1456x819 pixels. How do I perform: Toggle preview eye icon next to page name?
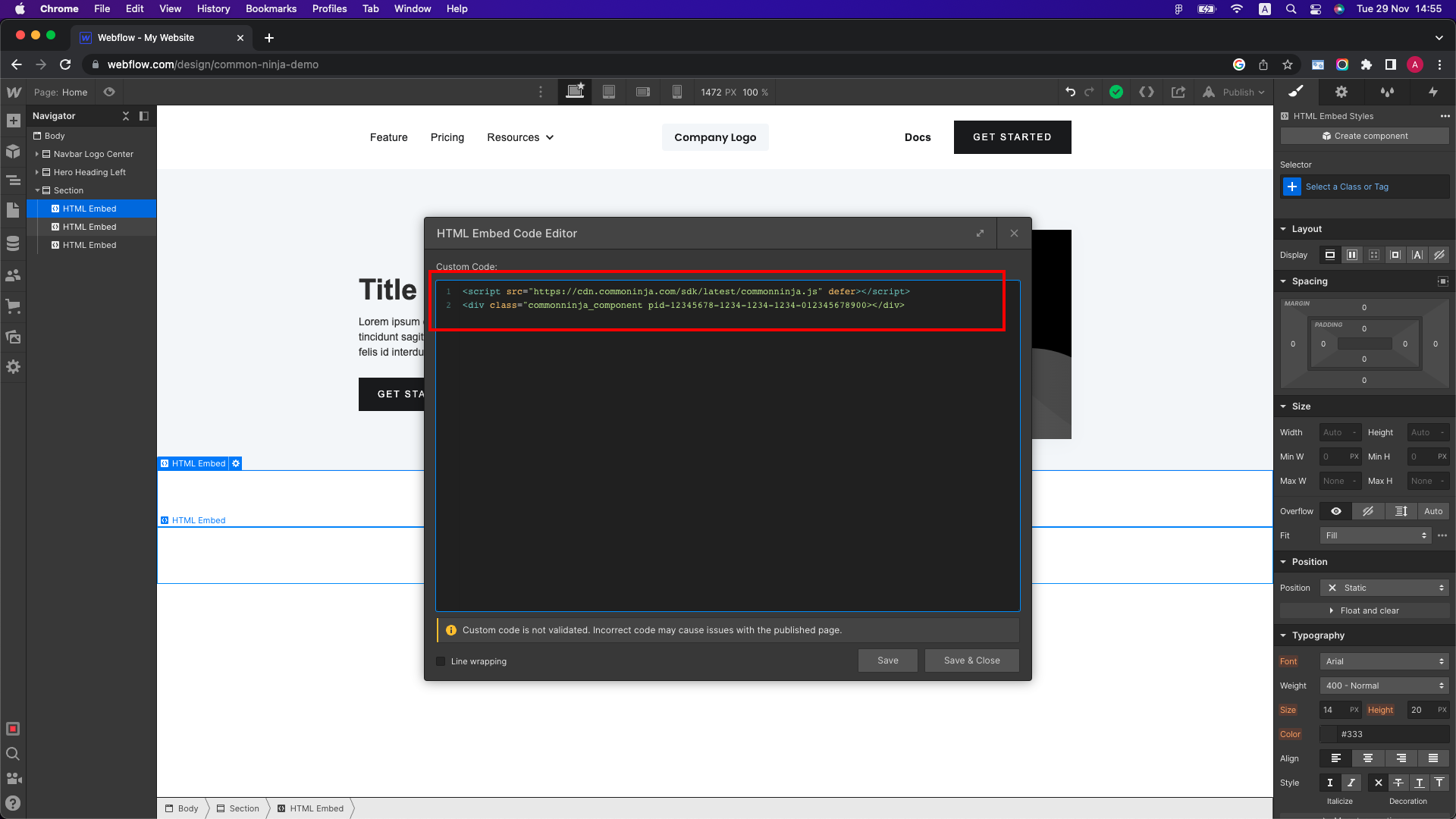[x=109, y=92]
